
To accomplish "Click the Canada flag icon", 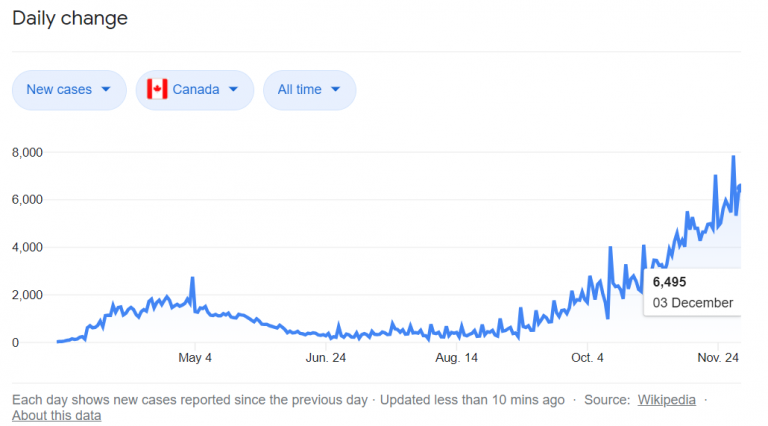I will (157, 90).
